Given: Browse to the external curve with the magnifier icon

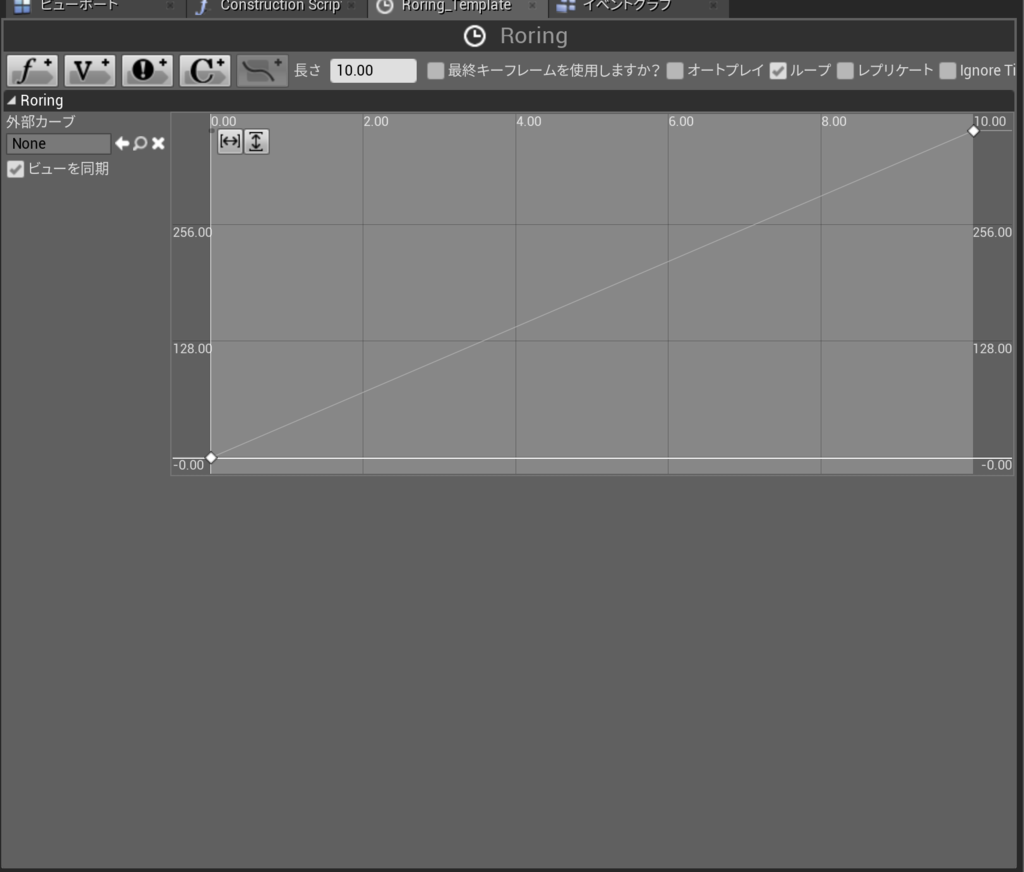Looking at the screenshot, I should [140, 143].
